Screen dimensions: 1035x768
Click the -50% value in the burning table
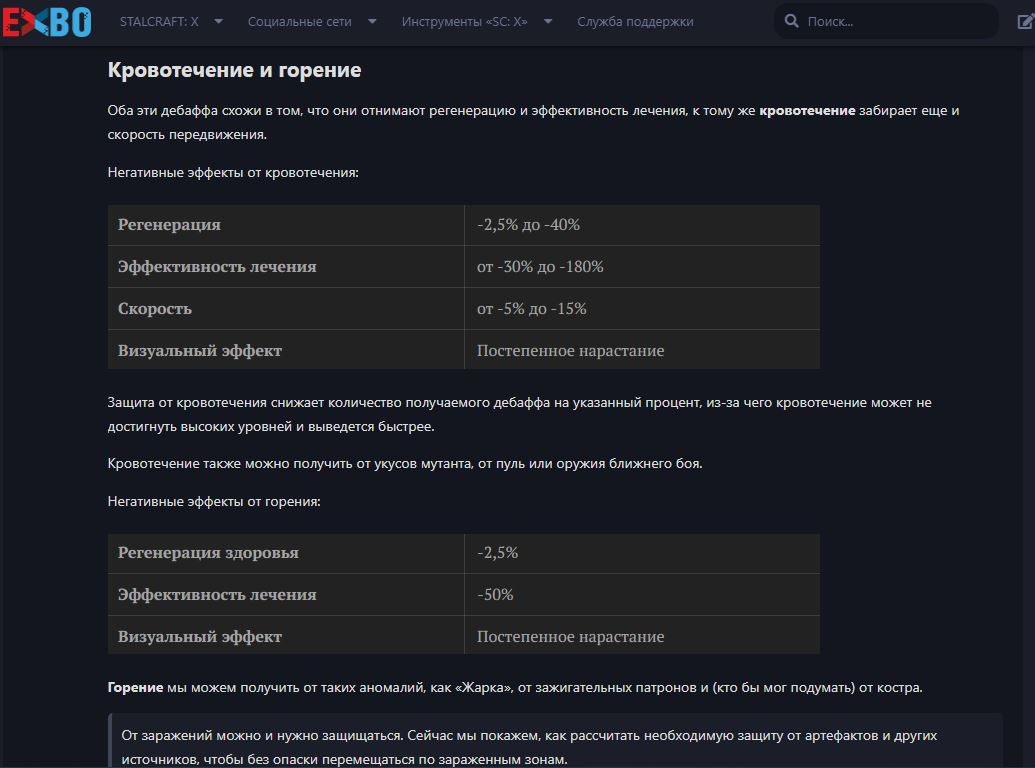tap(495, 595)
